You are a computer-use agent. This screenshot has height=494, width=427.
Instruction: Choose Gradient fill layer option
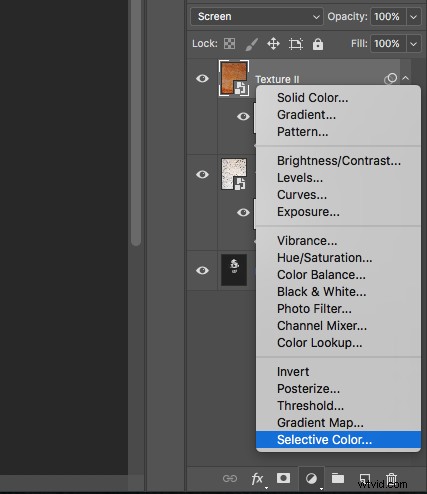[x=338, y=115]
